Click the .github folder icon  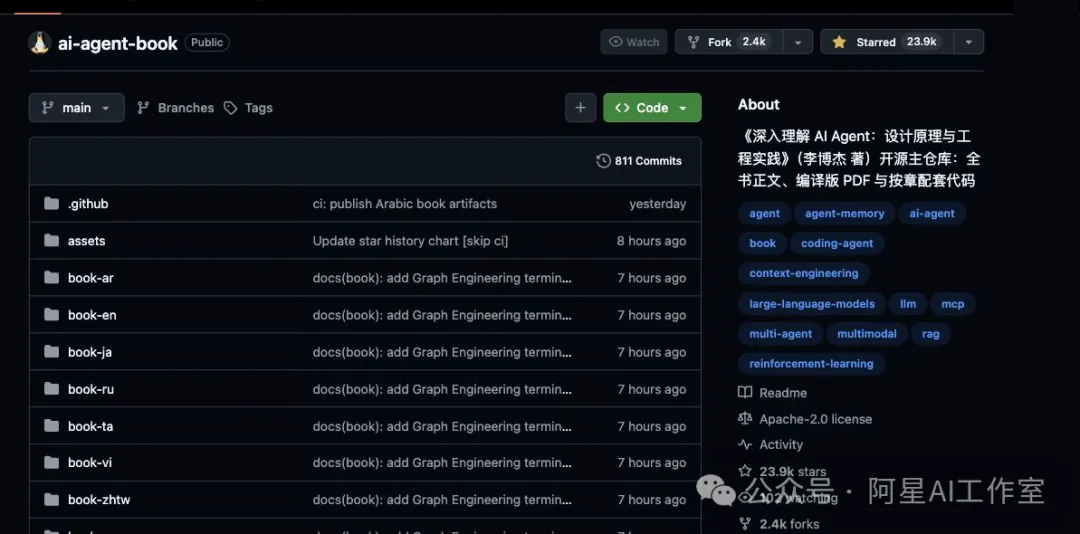(51, 203)
